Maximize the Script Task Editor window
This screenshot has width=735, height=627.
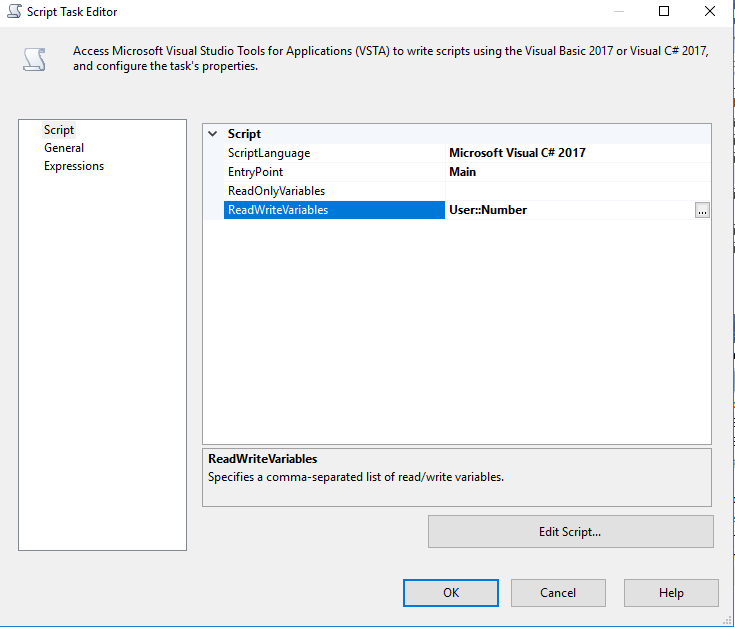tap(664, 11)
